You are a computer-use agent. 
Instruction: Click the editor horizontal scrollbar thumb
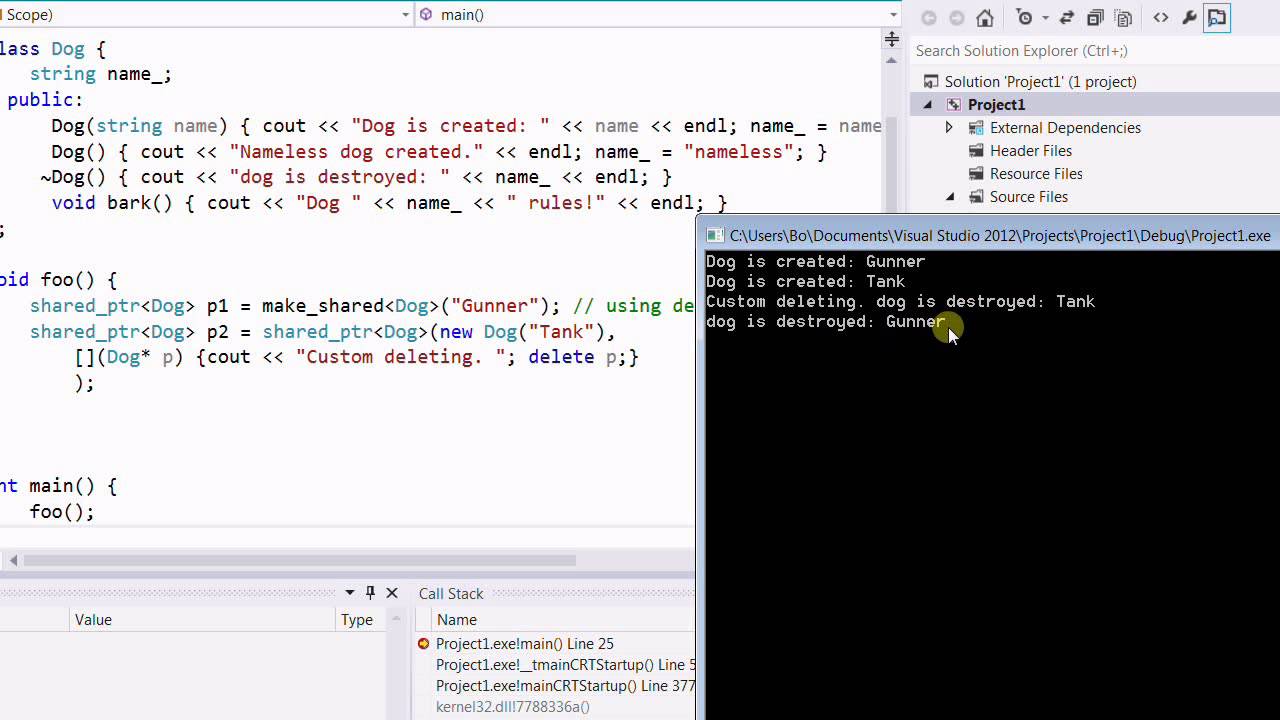coord(299,561)
